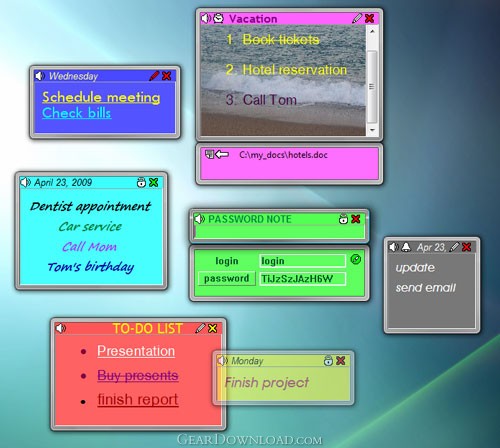The image size is (500, 448).
Task: Click the pencil edit icon on Vacation note
Action: click(357, 18)
